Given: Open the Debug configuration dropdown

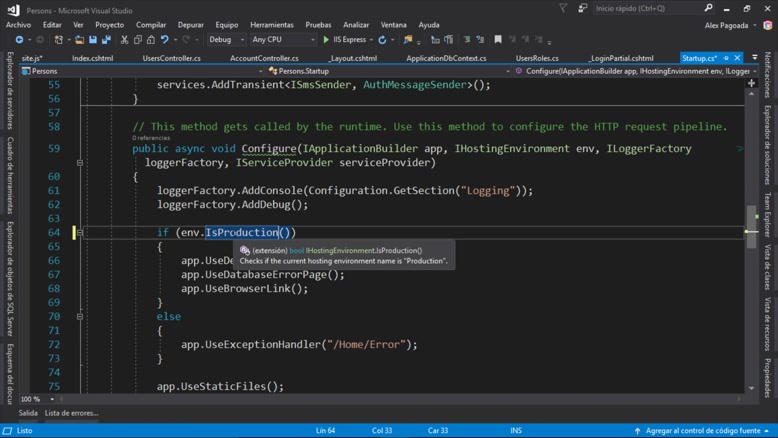Looking at the screenshot, I should [226, 40].
